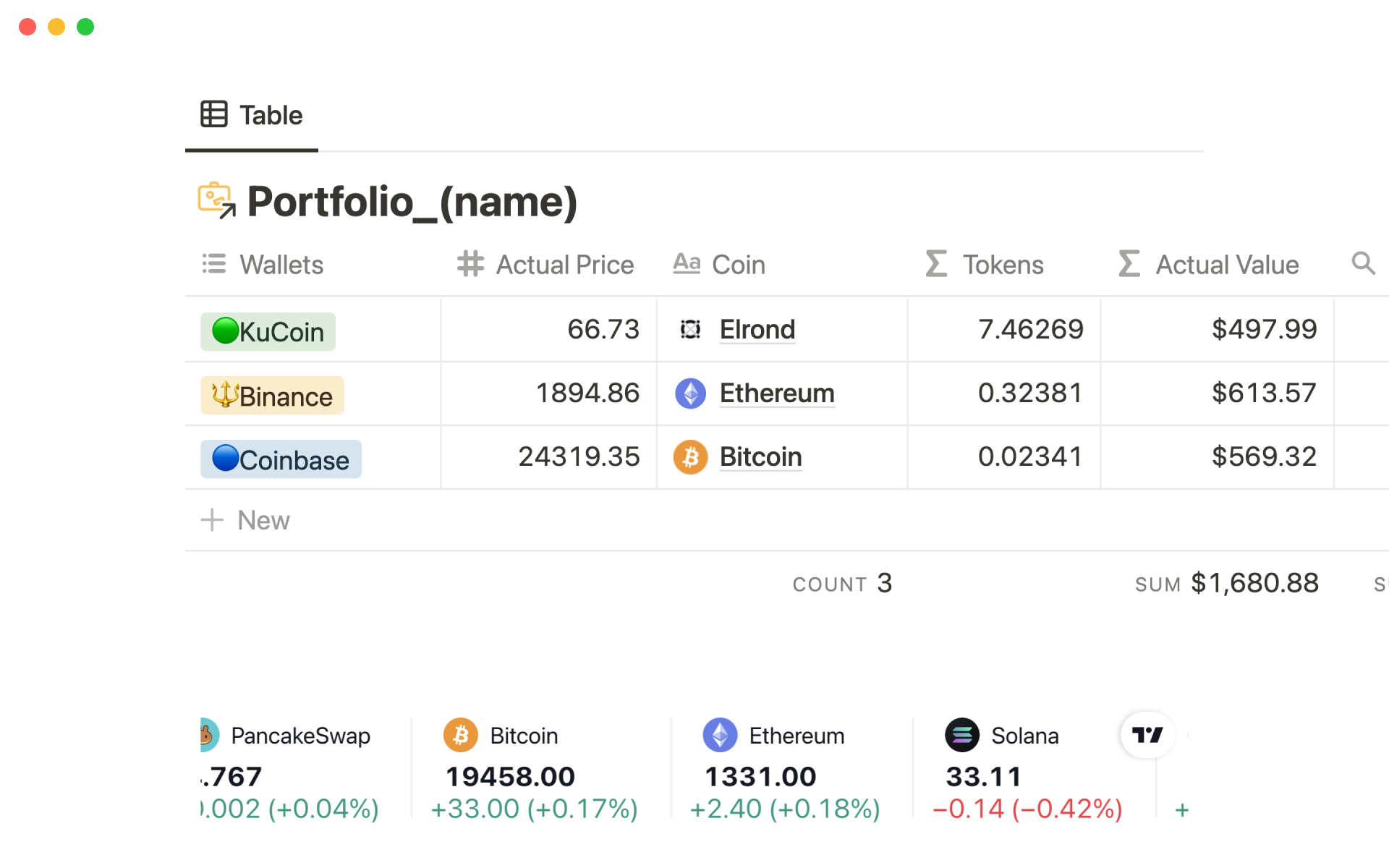Image resolution: width=1389 pixels, height=868 pixels.
Task: Click the Sum total $1,680.88 value
Action: 1254,583
